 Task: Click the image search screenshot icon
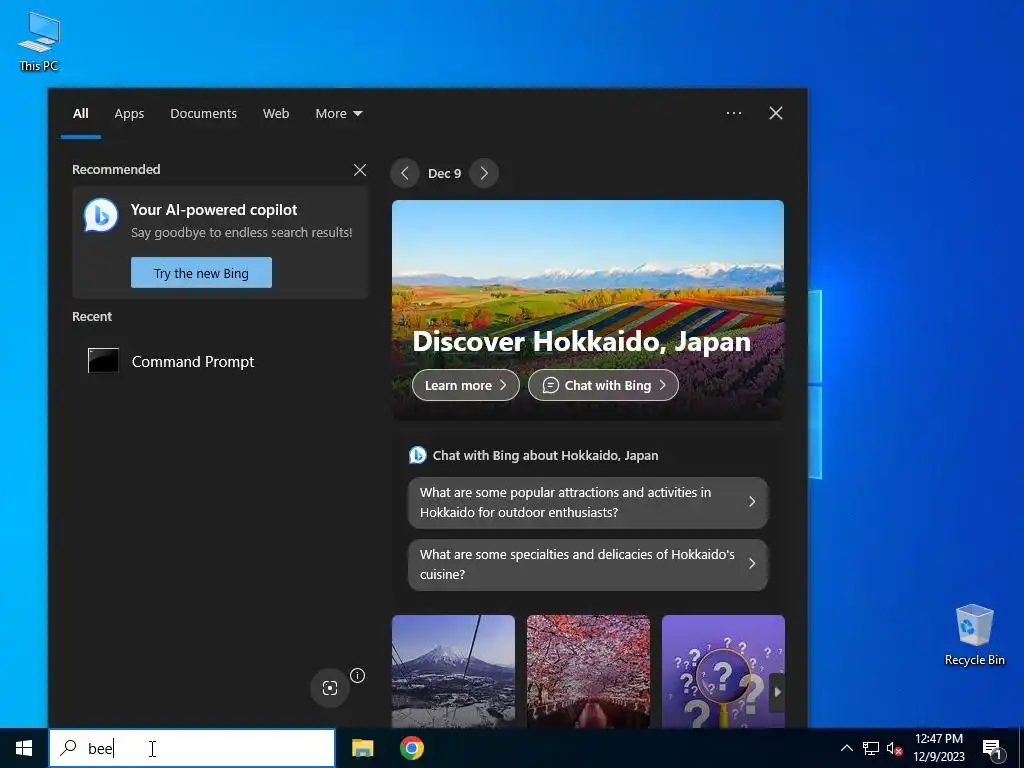point(330,688)
